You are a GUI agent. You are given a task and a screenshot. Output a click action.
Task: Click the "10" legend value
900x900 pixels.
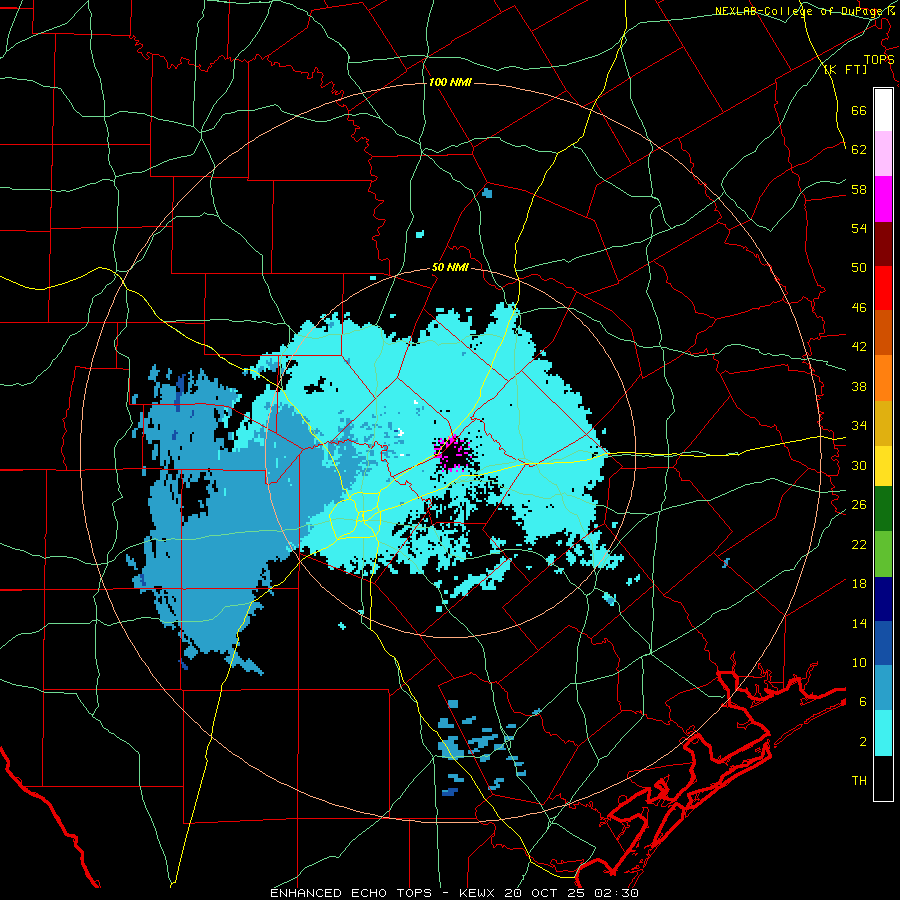(859, 663)
